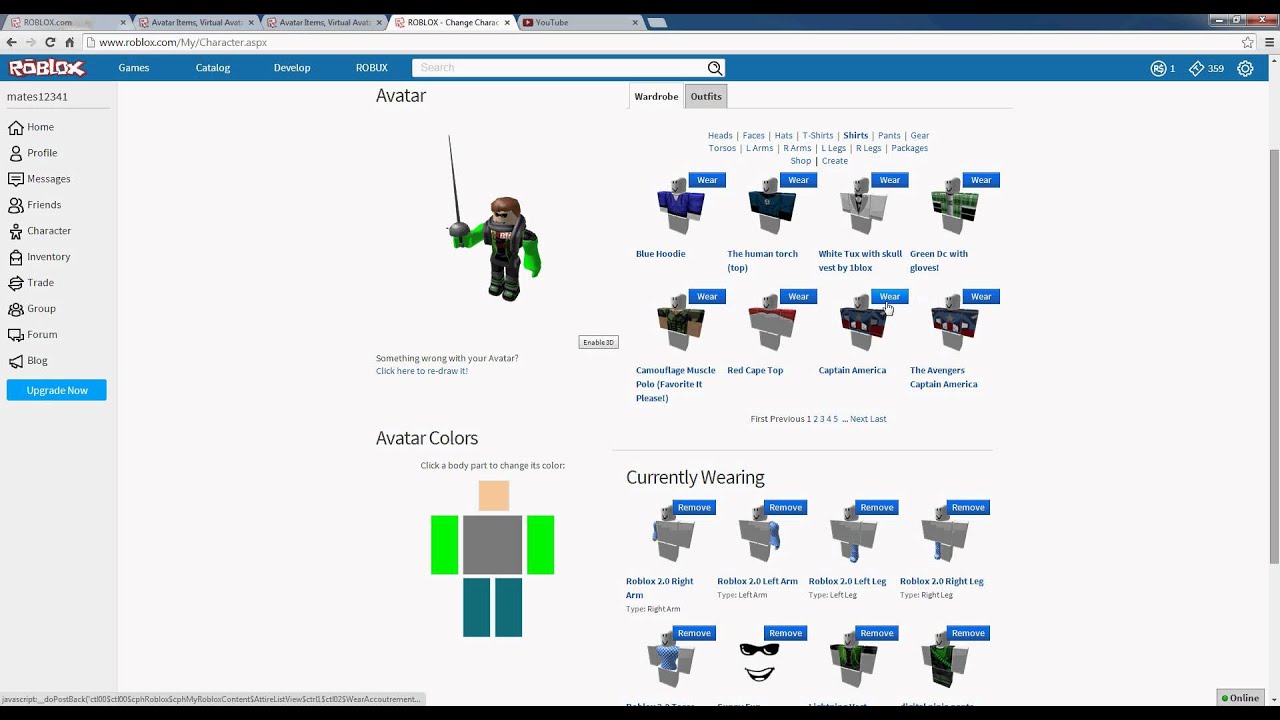Open the Blog sidebar icon
The image size is (1280, 720).
(x=15, y=361)
